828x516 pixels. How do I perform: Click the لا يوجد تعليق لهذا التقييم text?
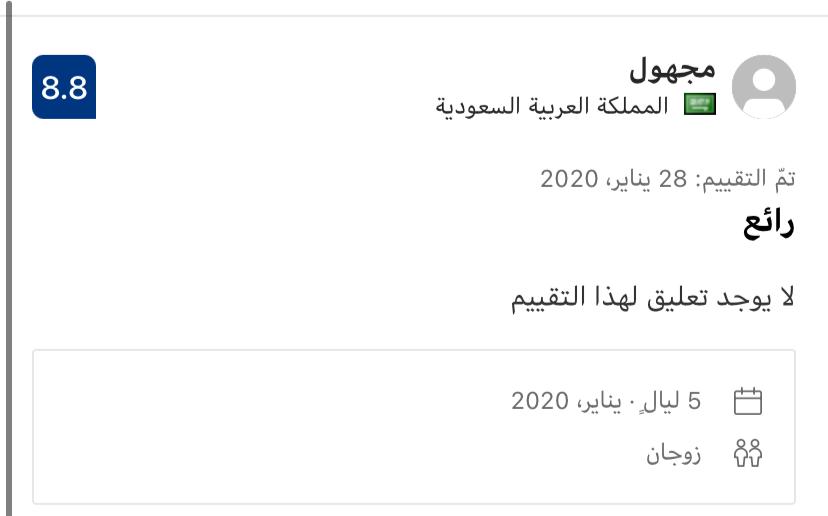click(653, 298)
